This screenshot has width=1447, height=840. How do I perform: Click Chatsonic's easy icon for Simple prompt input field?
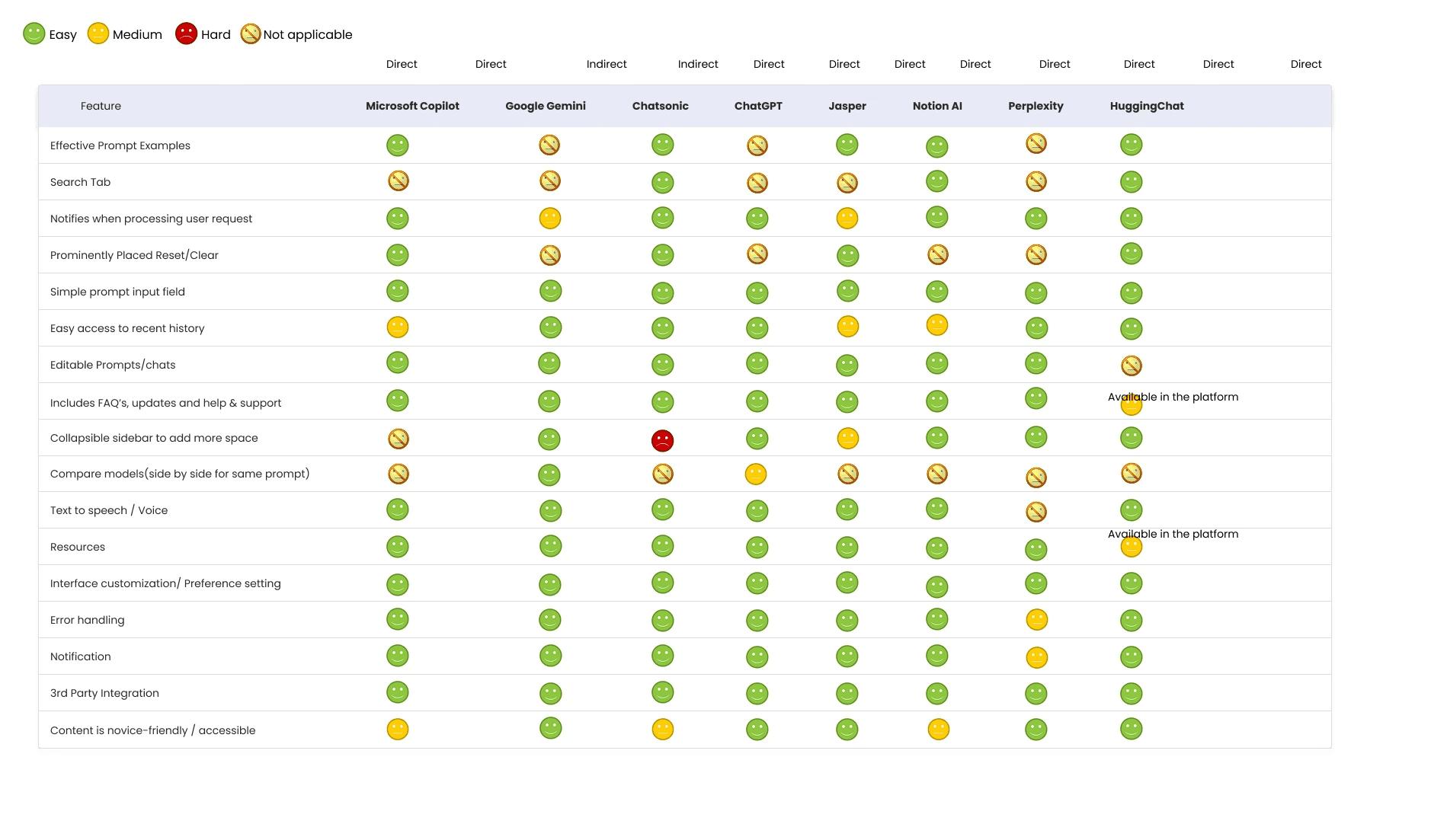click(x=663, y=292)
